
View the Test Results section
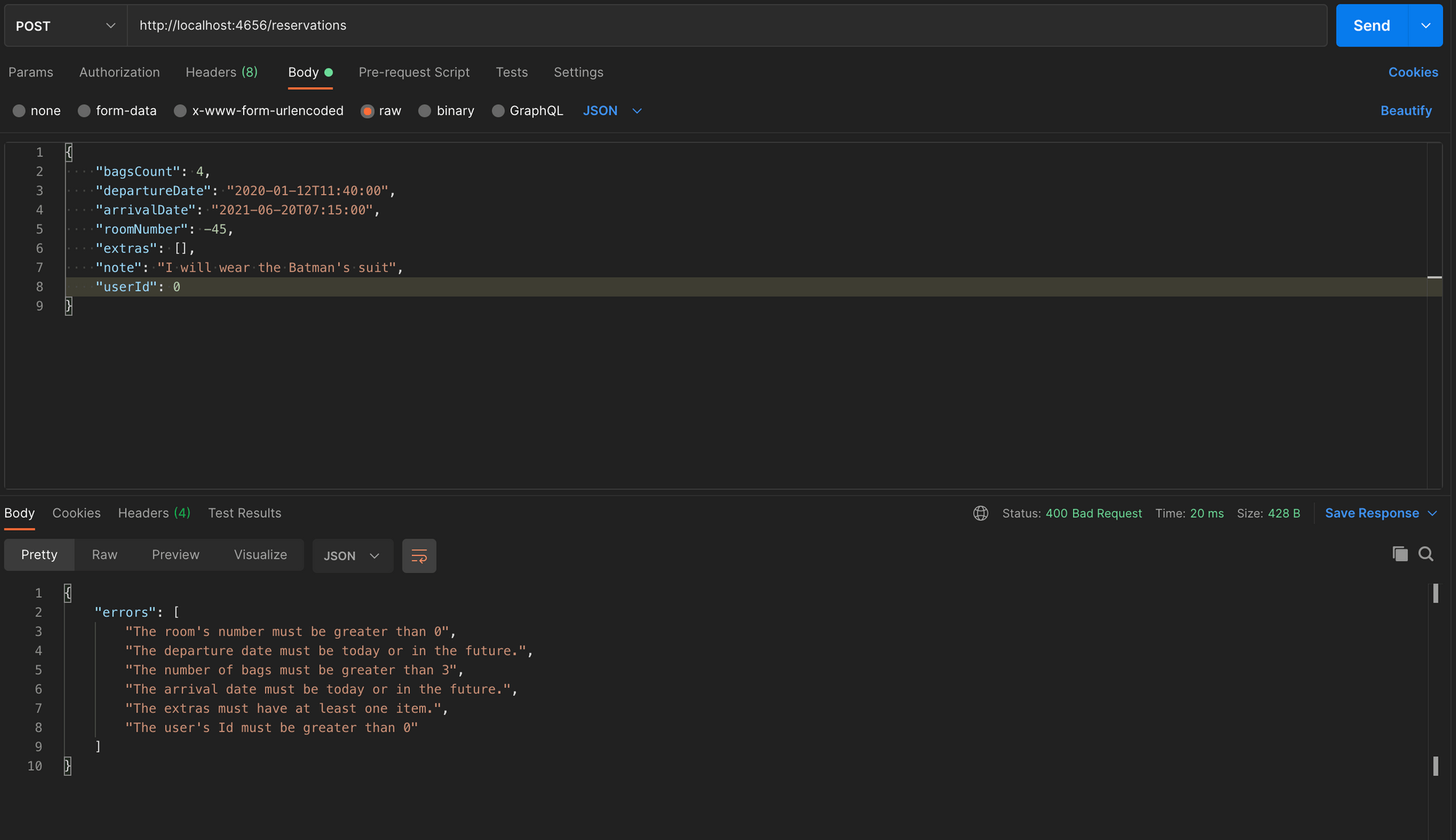click(x=244, y=513)
